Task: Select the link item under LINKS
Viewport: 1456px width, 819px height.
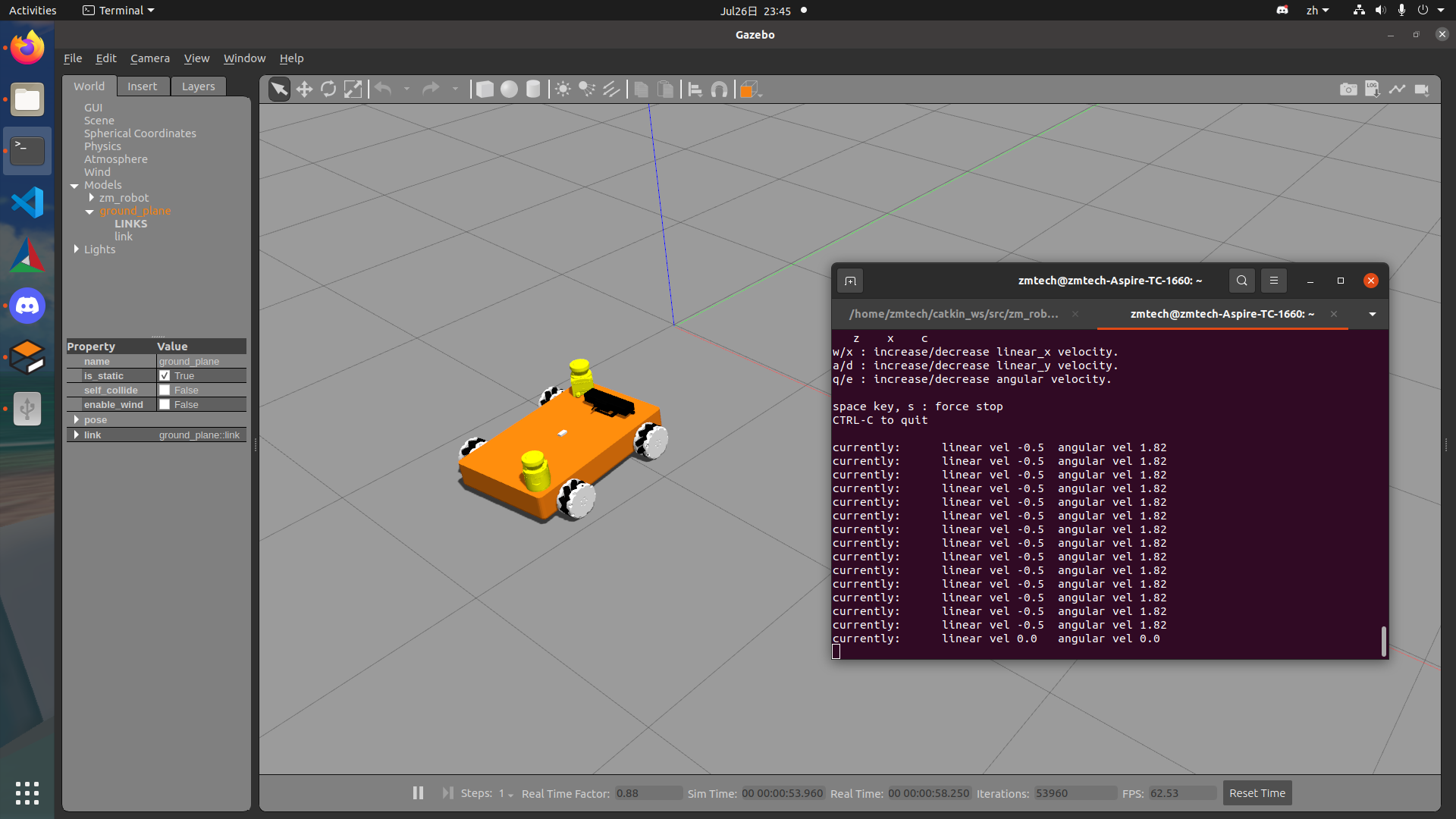Action: click(x=124, y=237)
